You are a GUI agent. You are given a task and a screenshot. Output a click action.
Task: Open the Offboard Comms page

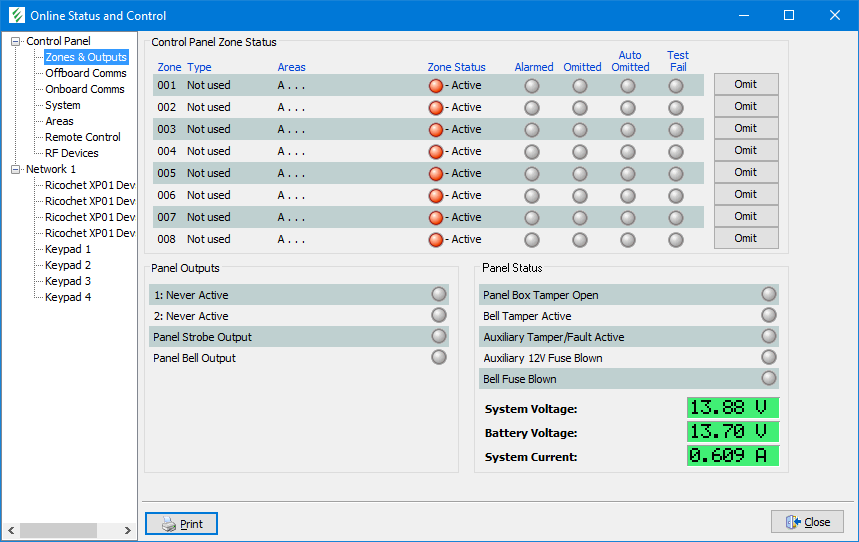click(85, 73)
